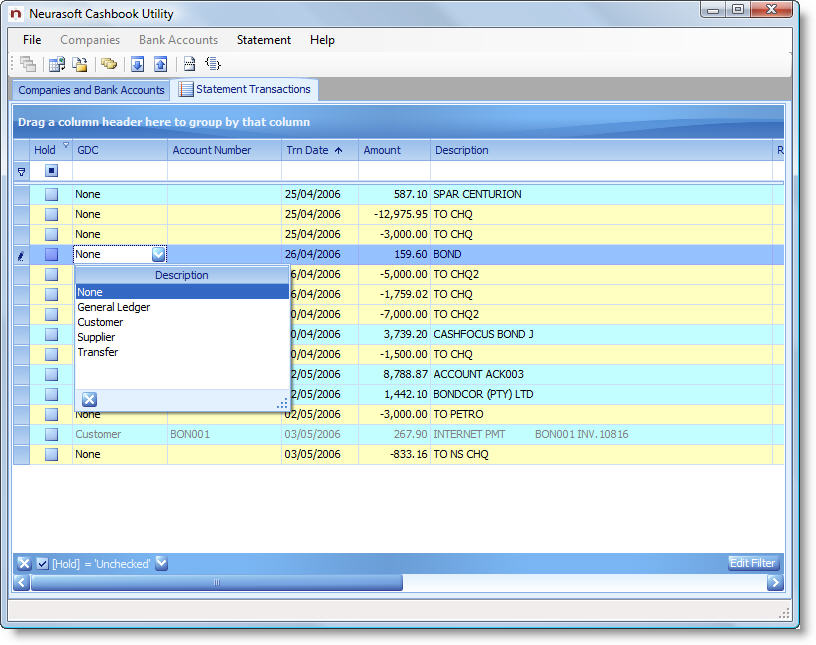Close the GDC dropdown popup with X button

(x=89, y=400)
